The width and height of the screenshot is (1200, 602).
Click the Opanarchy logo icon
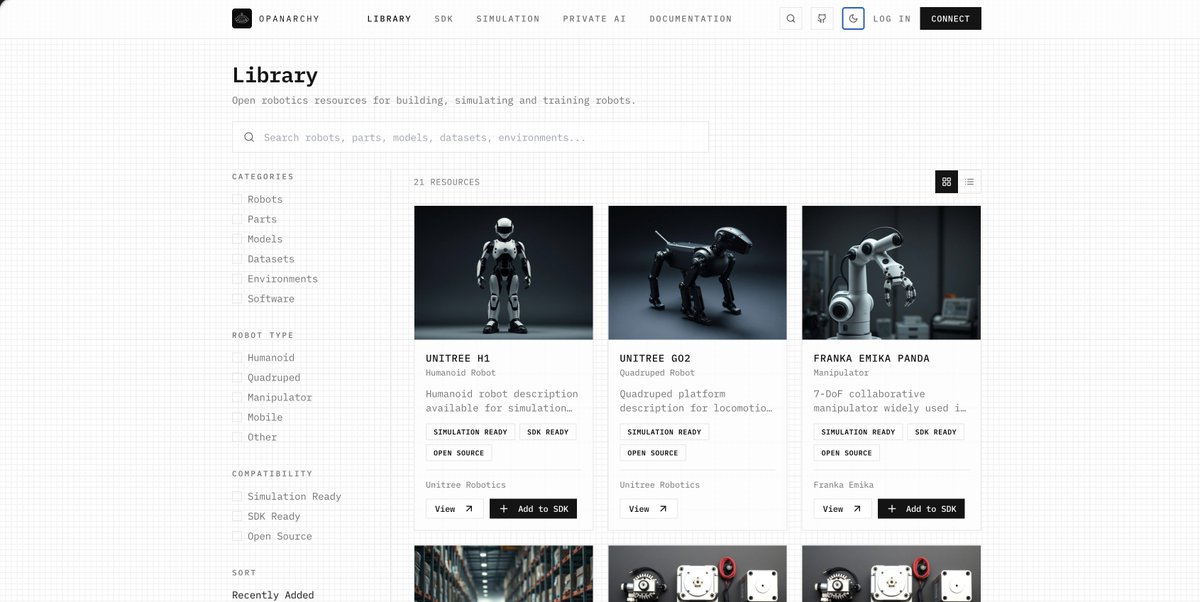pos(242,18)
